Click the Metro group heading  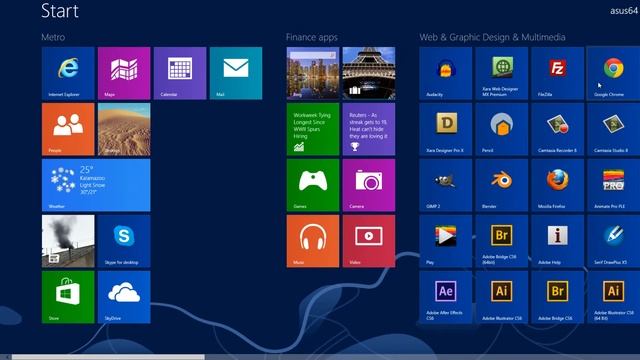pos(53,37)
